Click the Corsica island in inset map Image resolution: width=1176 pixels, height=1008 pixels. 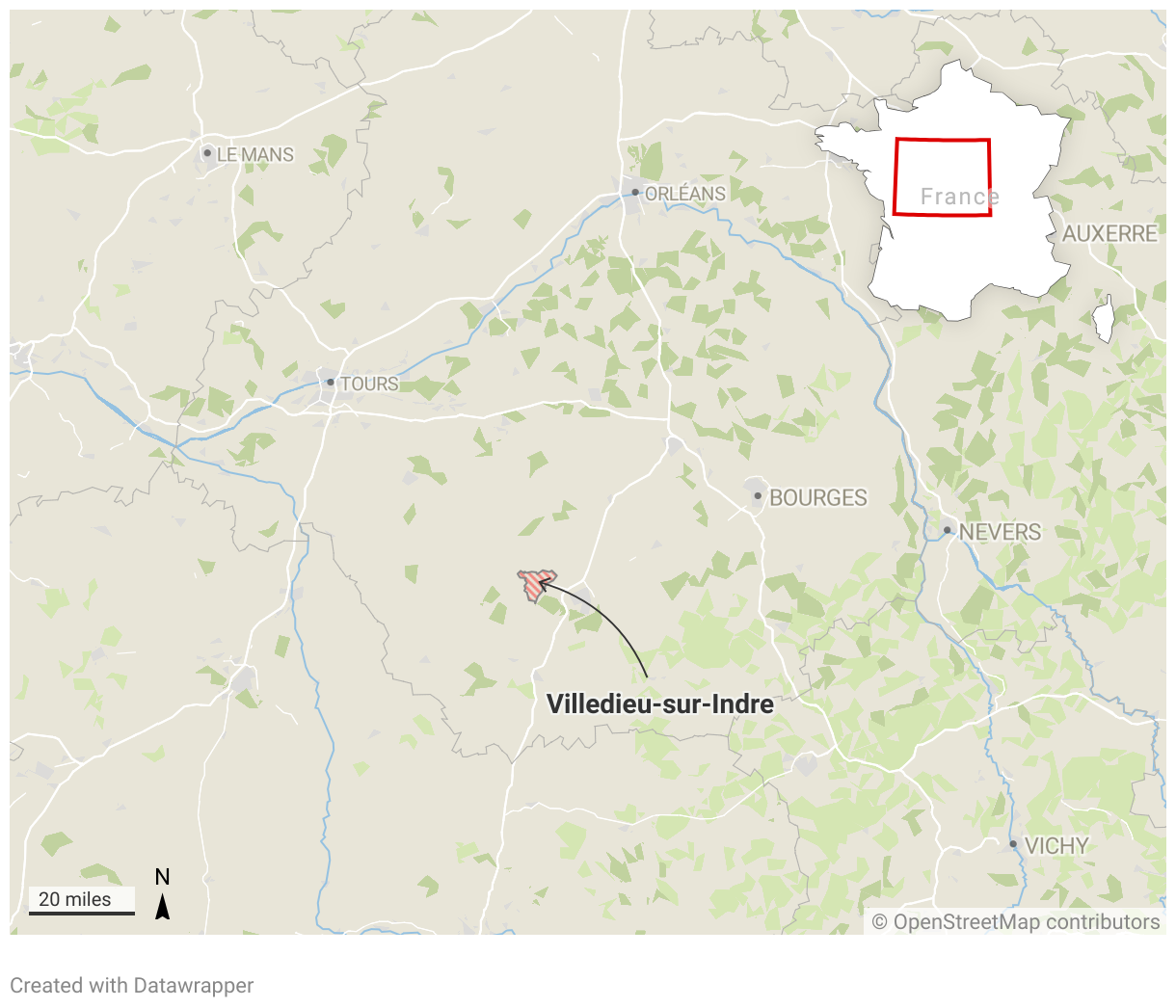coord(1104,319)
